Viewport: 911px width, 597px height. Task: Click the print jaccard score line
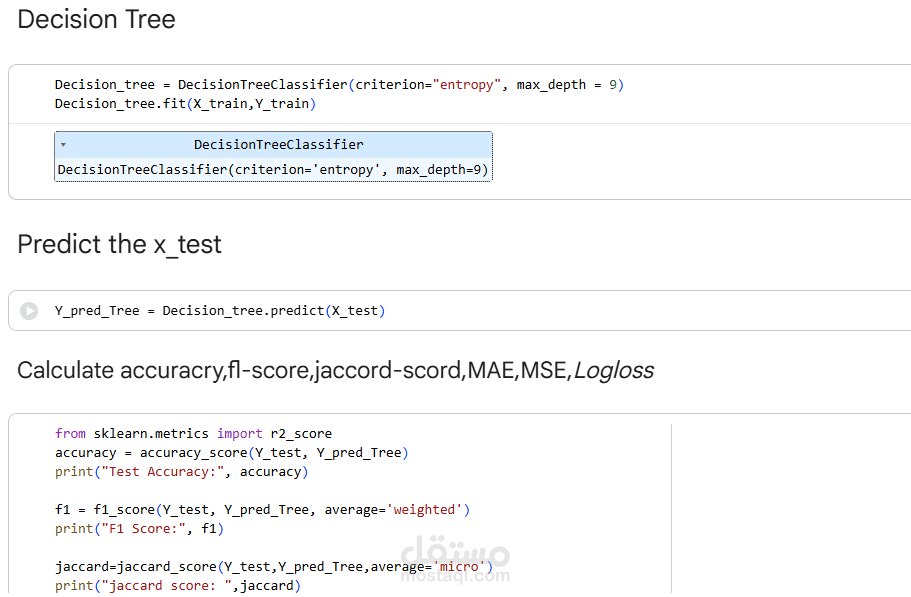177,586
